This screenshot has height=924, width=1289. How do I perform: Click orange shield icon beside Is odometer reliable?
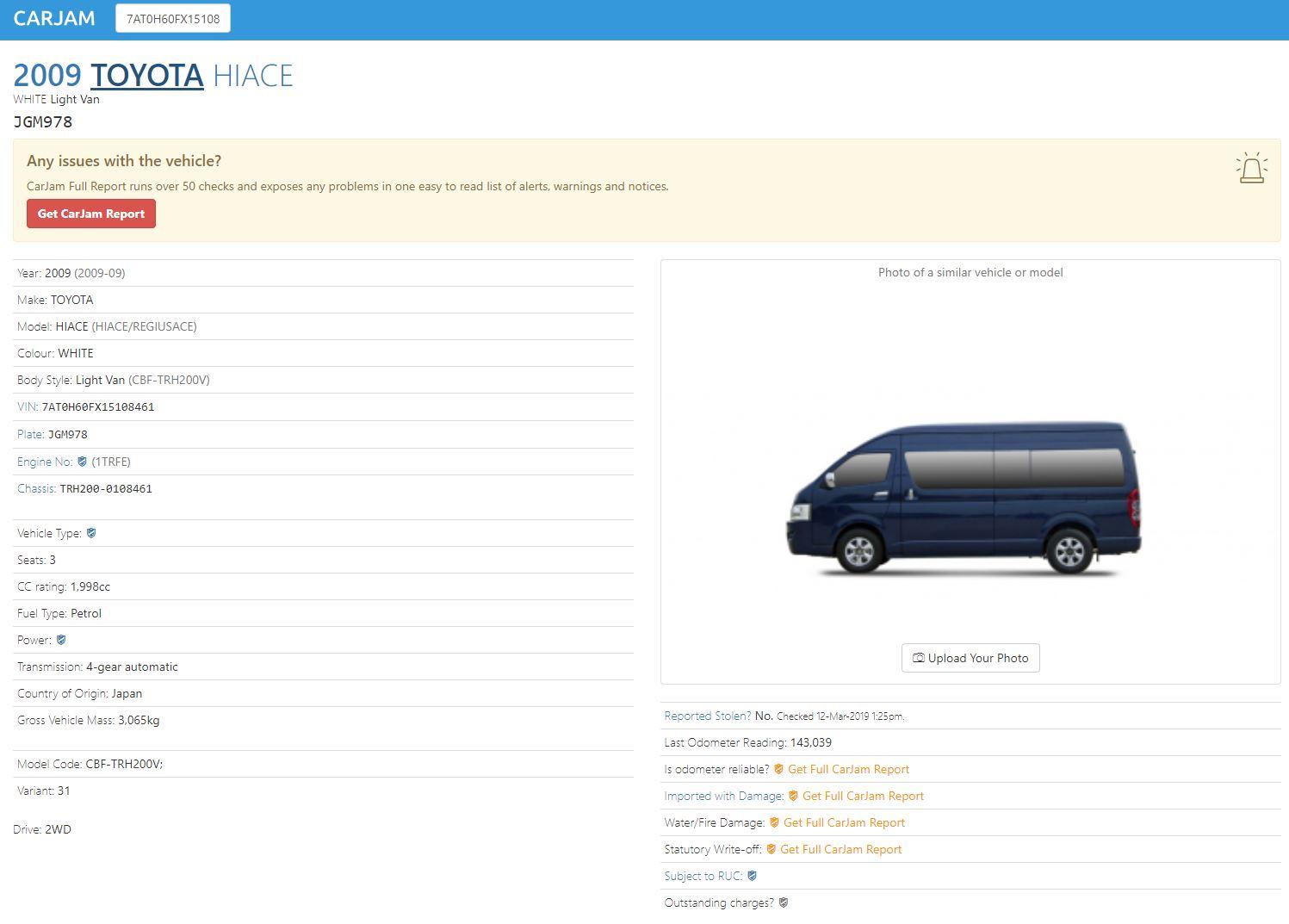(778, 769)
